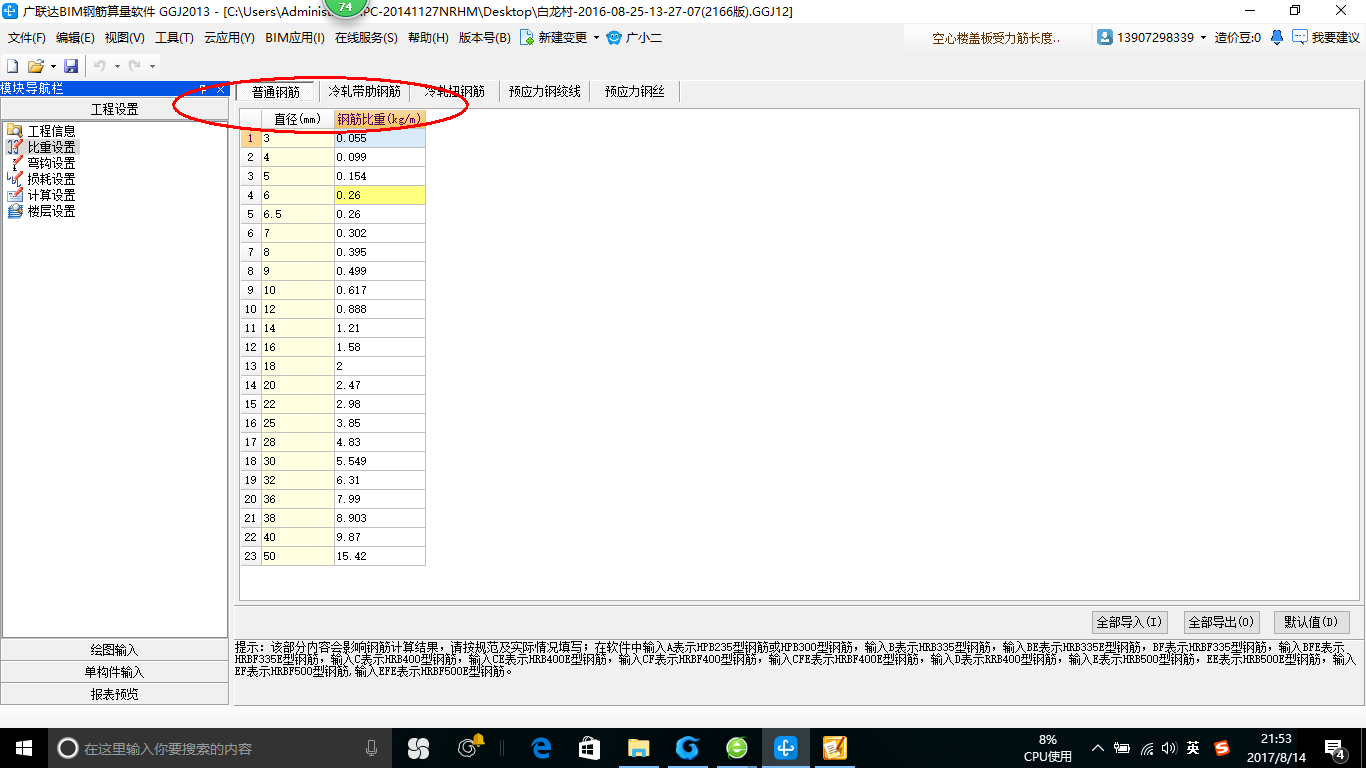Open dropdown arrow beside the Undo icon
1366x768 pixels.
point(117,67)
